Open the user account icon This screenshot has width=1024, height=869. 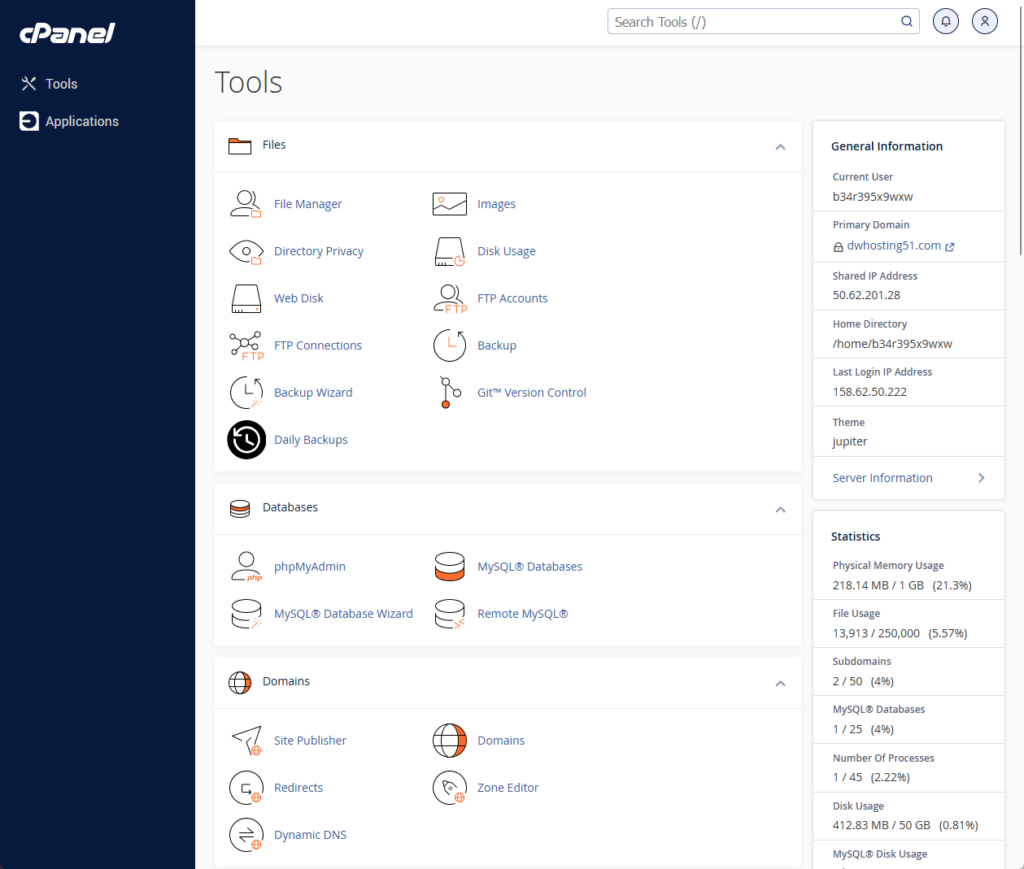[x=984, y=22]
